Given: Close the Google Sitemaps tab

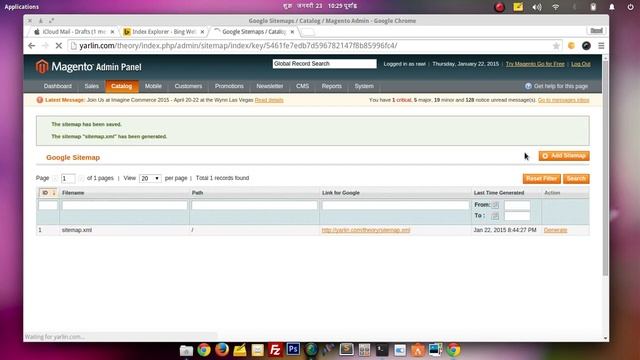Looking at the screenshot, I should (x=292, y=31).
